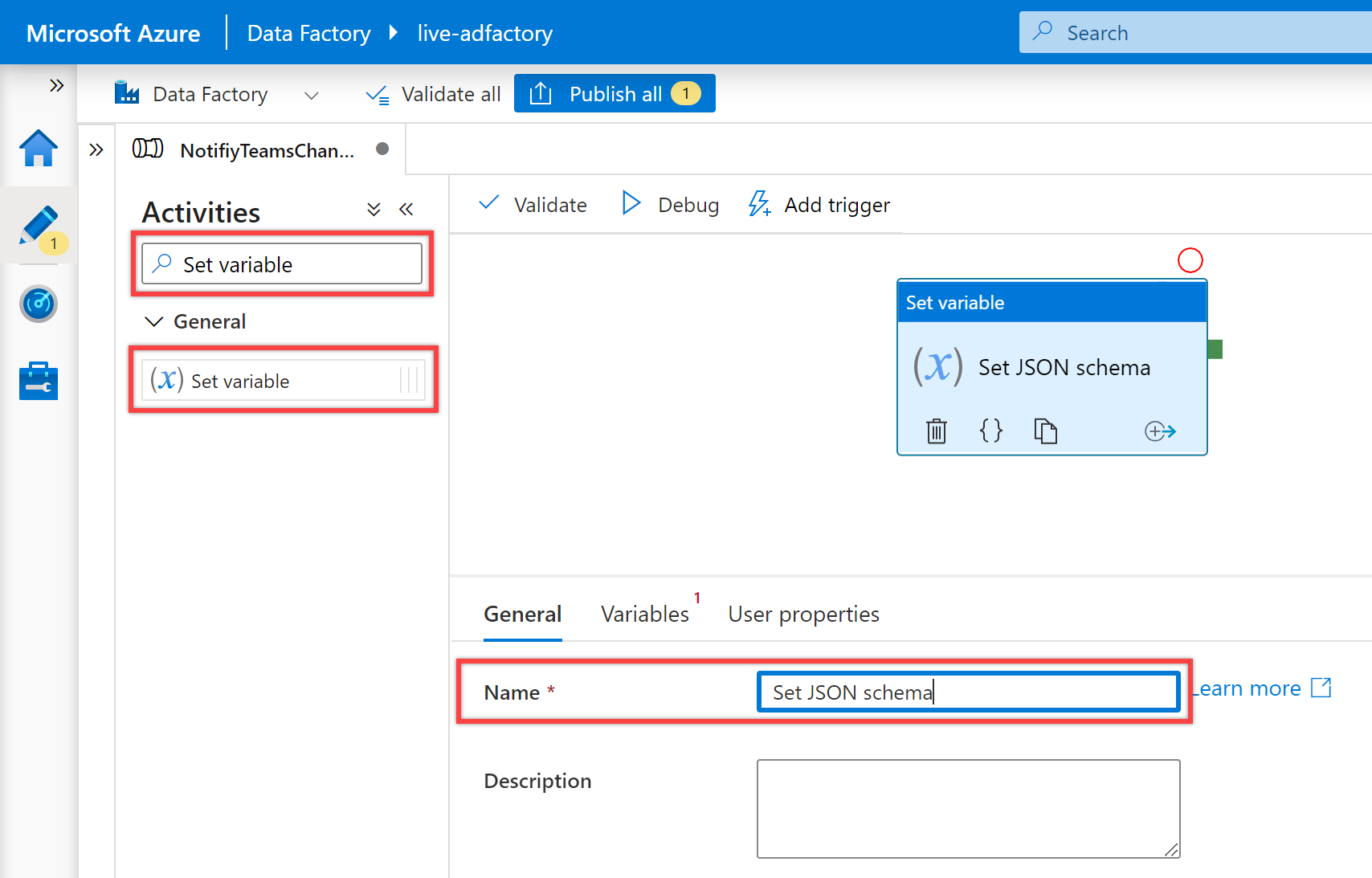This screenshot has height=878, width=1372.
Task: Click the Description text area
Action: [x=968, y=808]
